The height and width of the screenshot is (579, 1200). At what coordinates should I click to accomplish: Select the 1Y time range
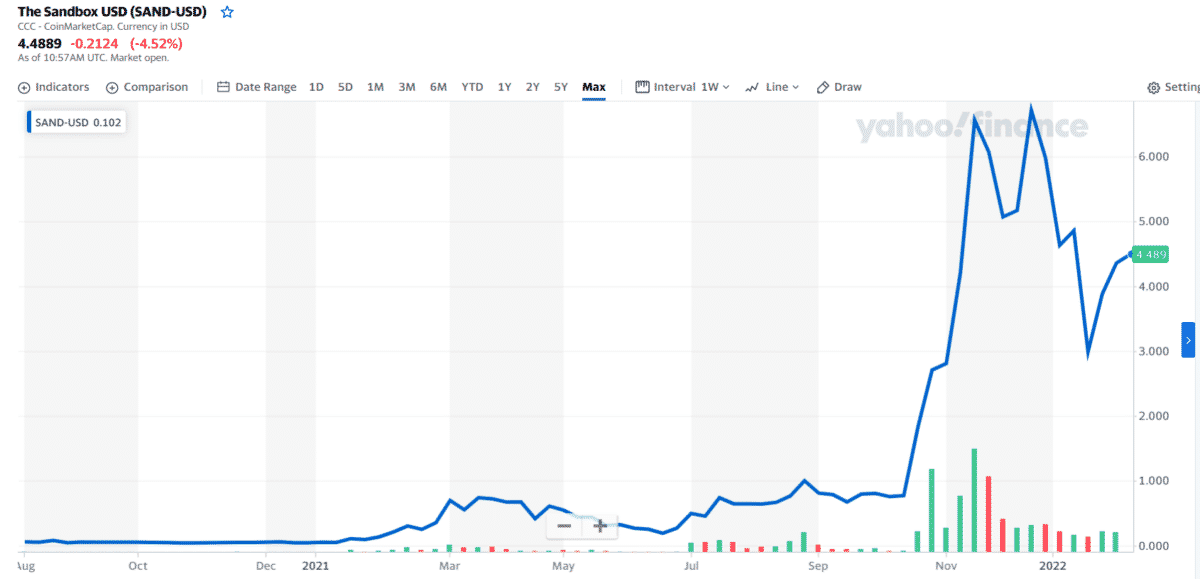[x=504, y=87]
